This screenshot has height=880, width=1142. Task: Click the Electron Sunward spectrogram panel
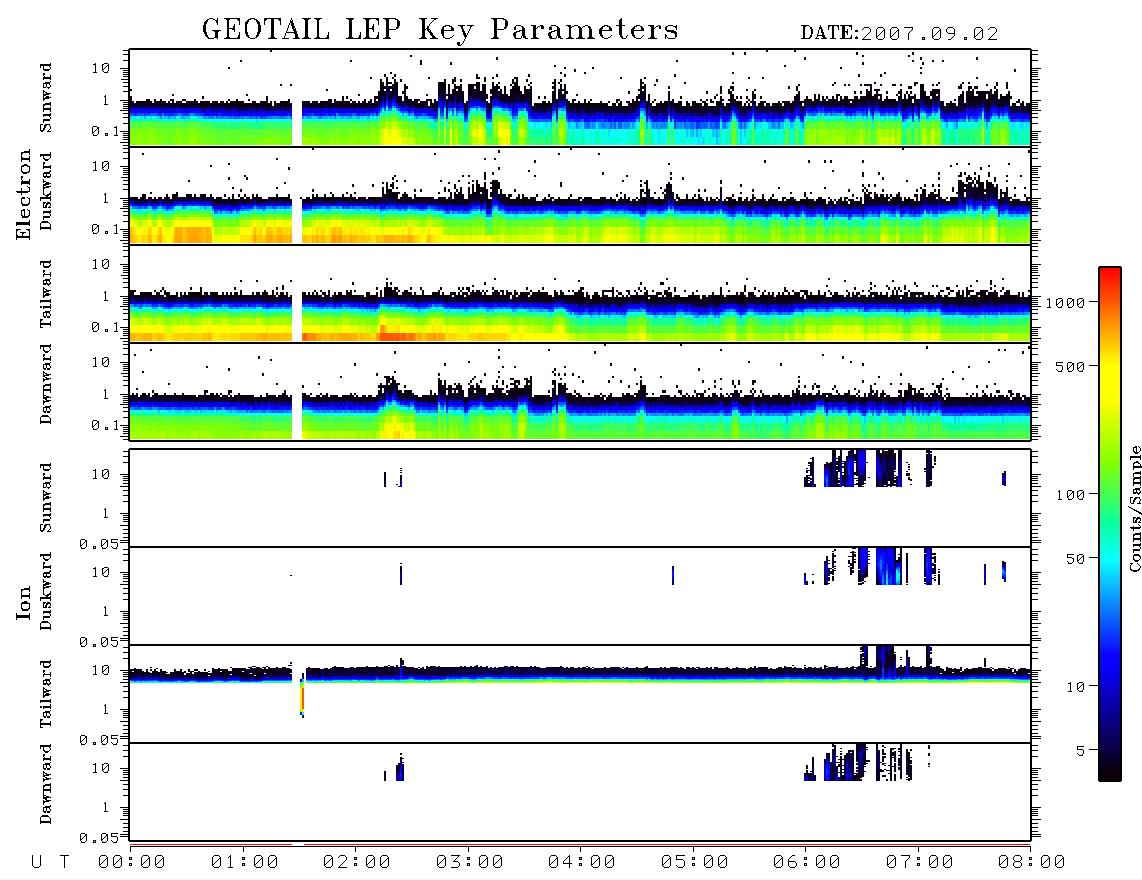(x=580, y=98)
